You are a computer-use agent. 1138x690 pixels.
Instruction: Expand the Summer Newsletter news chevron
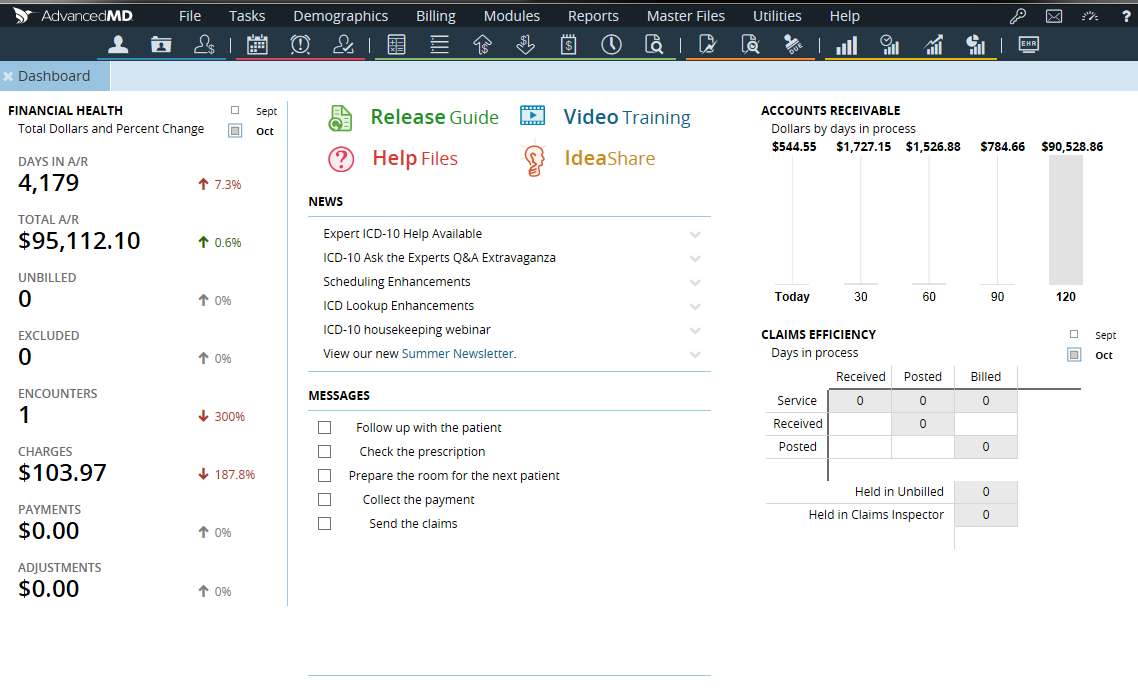pyautogui.click(x=695, y=354)
